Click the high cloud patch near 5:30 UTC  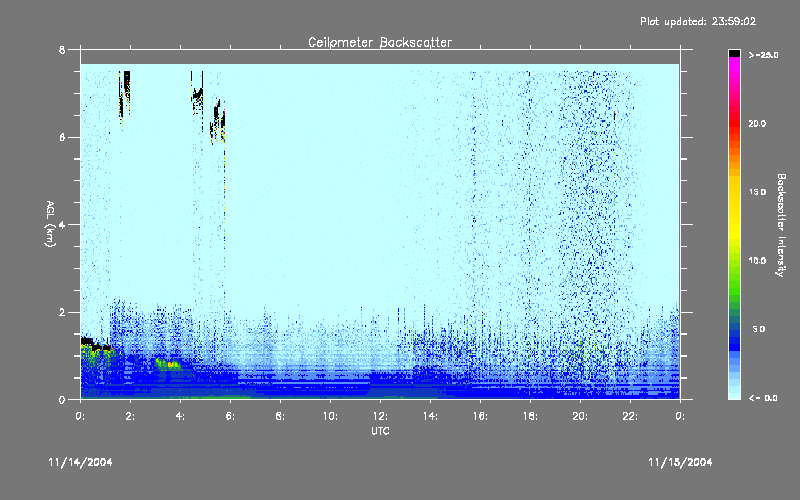(x=218, y=121)
